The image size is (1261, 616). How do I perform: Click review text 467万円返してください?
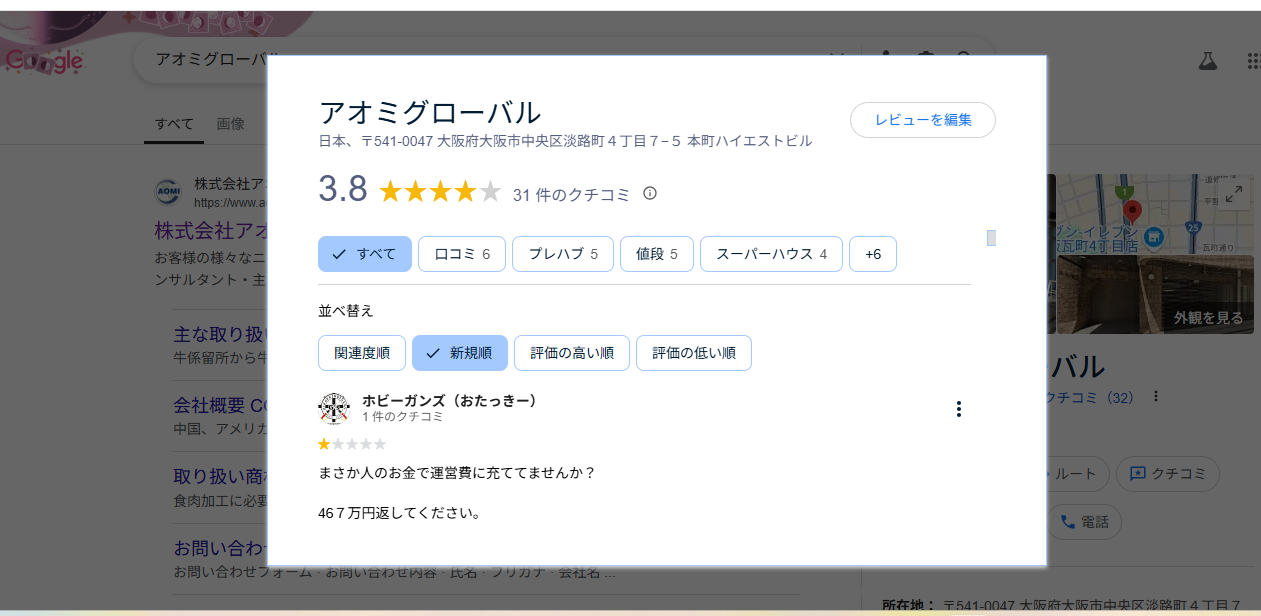point(400,514)
